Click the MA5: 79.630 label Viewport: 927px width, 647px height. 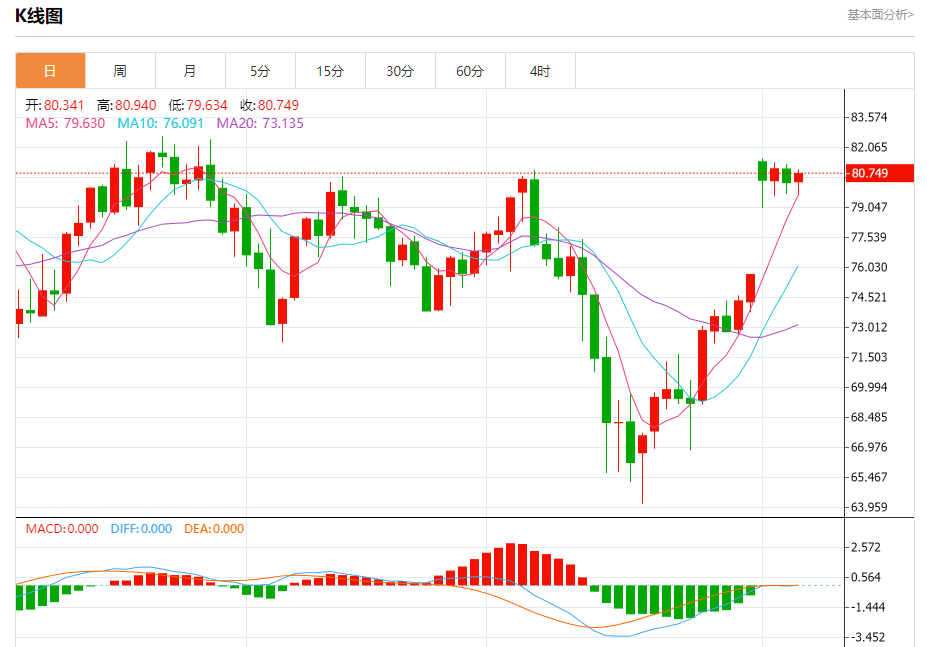pyautogui.click(x=65, y=123)
